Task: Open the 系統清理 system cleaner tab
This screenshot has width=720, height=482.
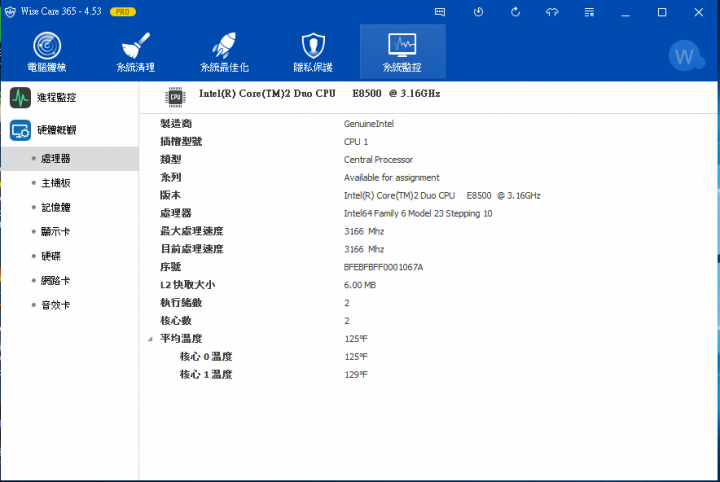Action: pyautogui.click(x=135, y=52)
